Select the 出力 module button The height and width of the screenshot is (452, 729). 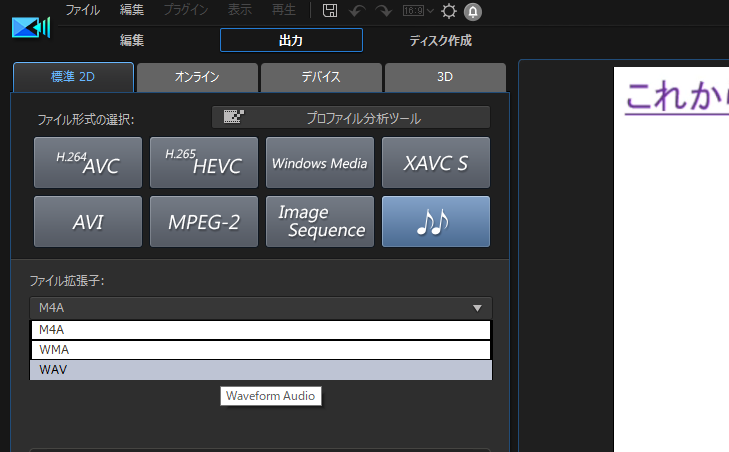[291, 40]
